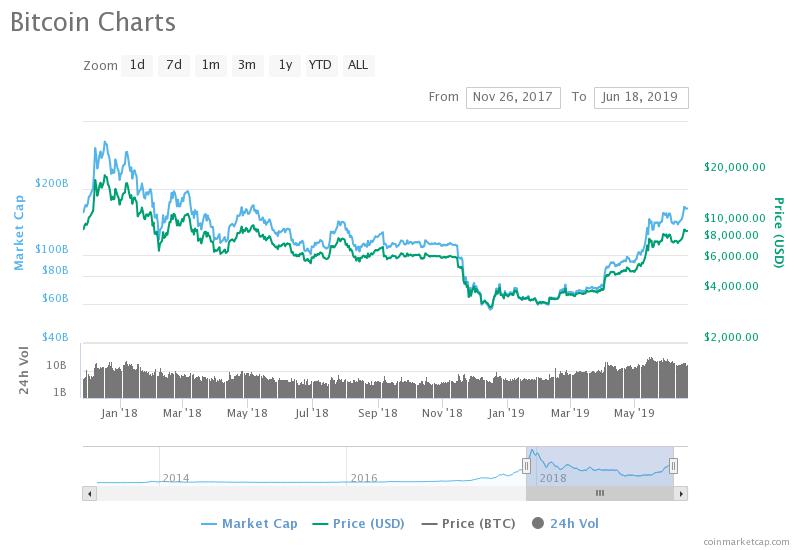800x550 pixels.
Task: Click the right range handle in navigator
Action: tap(673, 465)
